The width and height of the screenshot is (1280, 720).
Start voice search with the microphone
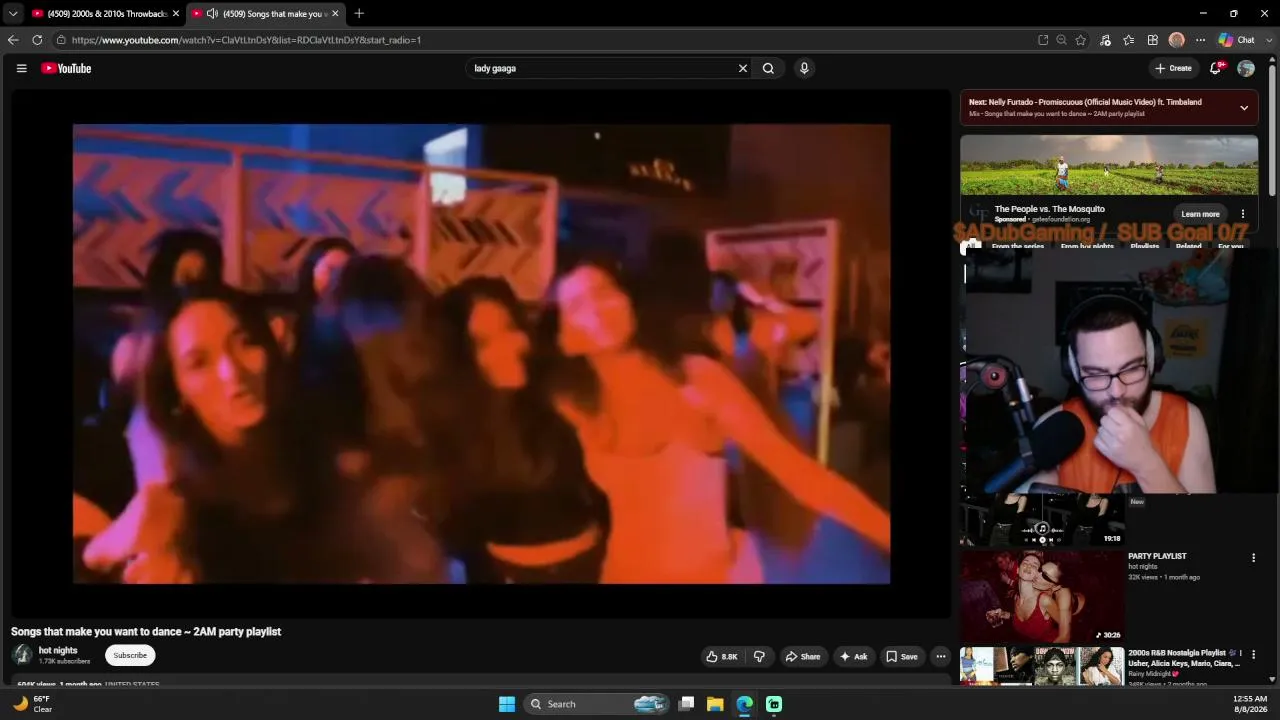point(804,68)
